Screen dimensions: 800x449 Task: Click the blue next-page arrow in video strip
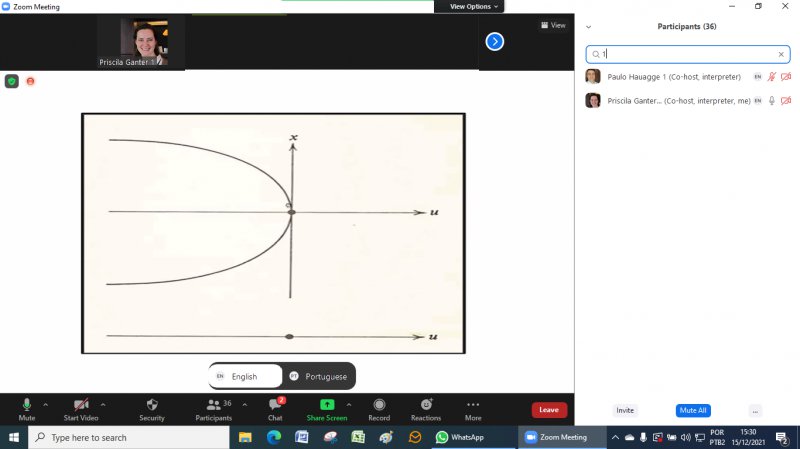click(x=494, y=41)
